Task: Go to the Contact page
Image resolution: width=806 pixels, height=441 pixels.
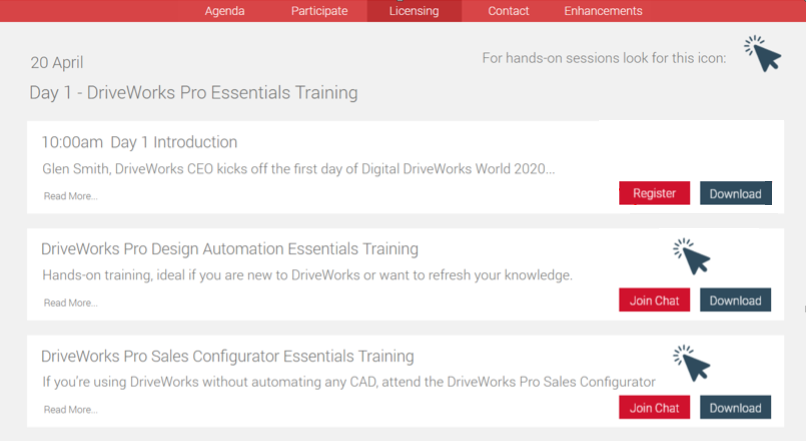Action: tap(508, 11)
